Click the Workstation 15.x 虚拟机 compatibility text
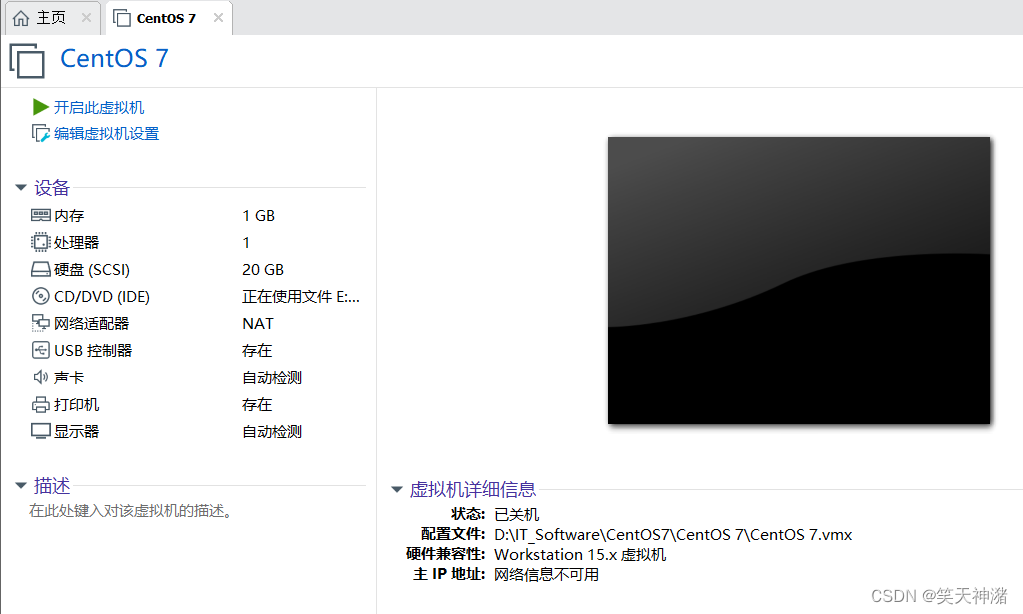1023x614 pixels. click(x=580, y=555)
